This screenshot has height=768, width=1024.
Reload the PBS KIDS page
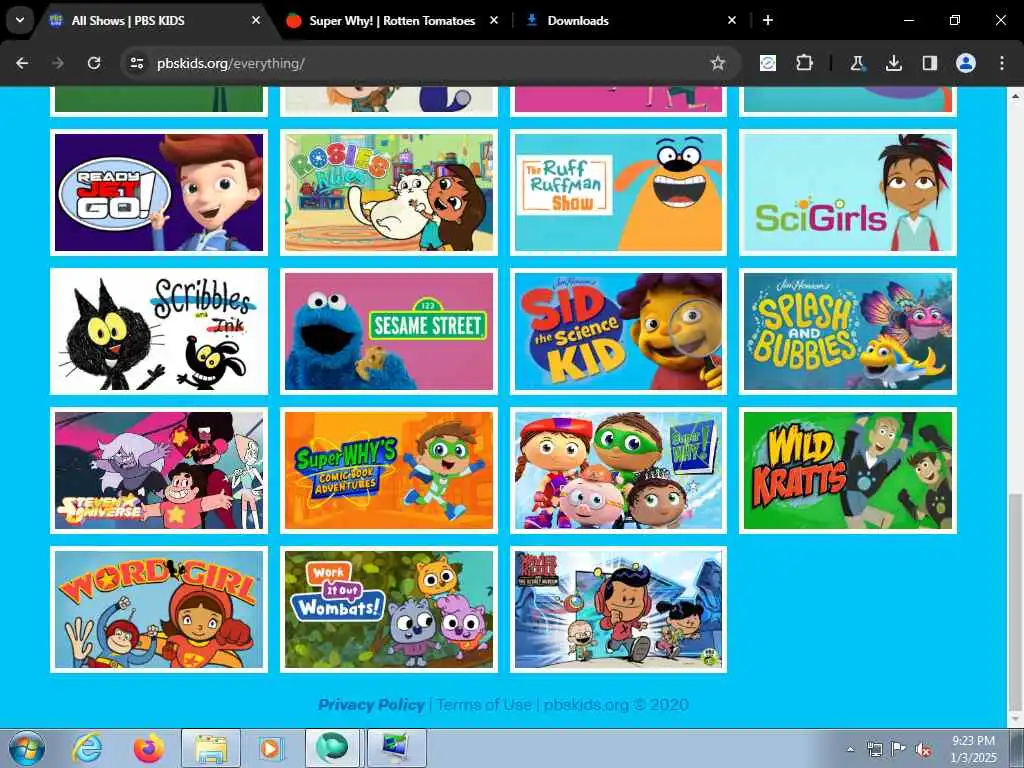(x=94, y=63)
